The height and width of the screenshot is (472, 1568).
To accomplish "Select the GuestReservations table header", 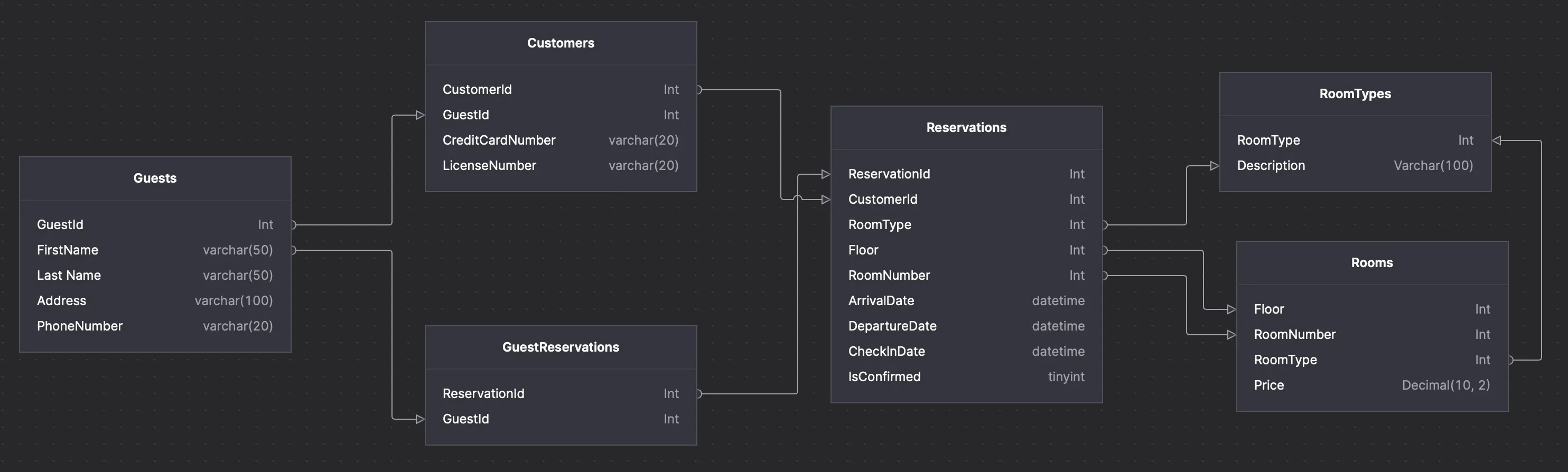I will coord(560,347).
